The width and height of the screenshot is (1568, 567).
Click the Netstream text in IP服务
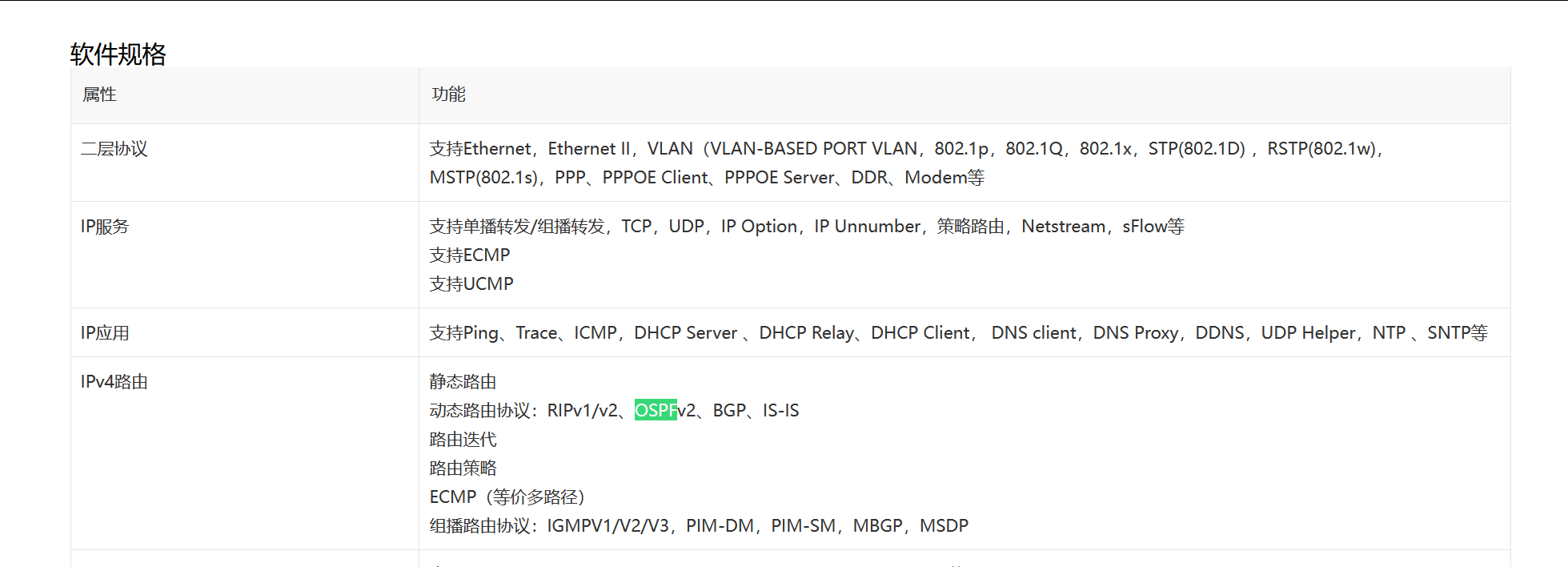(x=1063, y=227)
